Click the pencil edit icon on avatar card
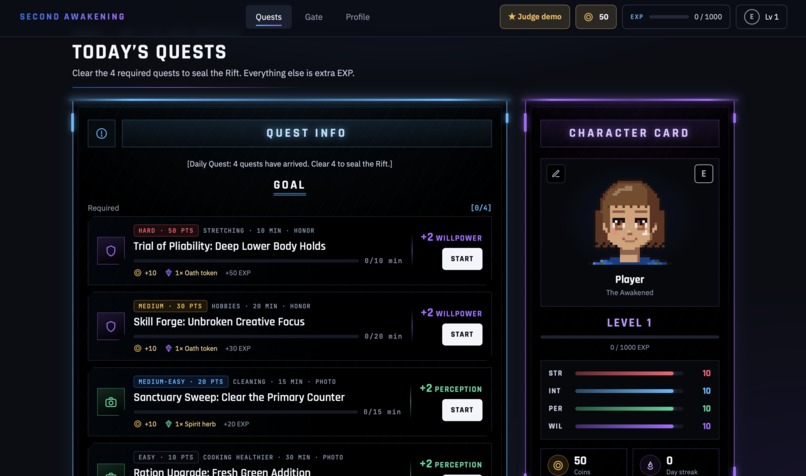806x476 pixels. tap(556, 174)
